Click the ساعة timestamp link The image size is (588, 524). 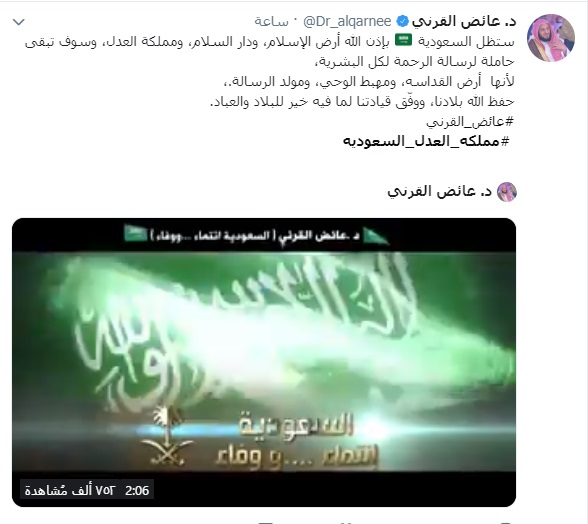click(x=272, y=22)
